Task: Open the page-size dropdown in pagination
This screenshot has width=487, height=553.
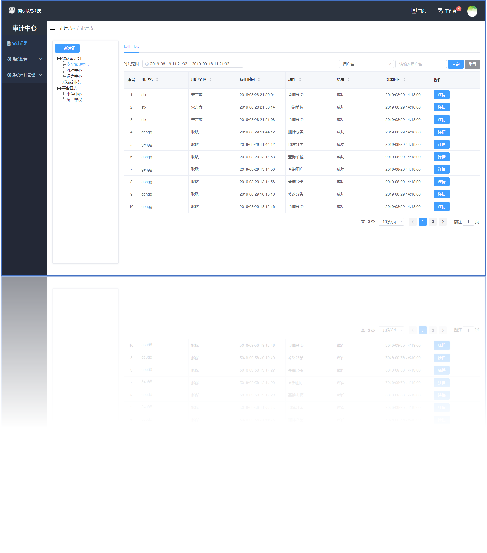Action: (391, 222)
